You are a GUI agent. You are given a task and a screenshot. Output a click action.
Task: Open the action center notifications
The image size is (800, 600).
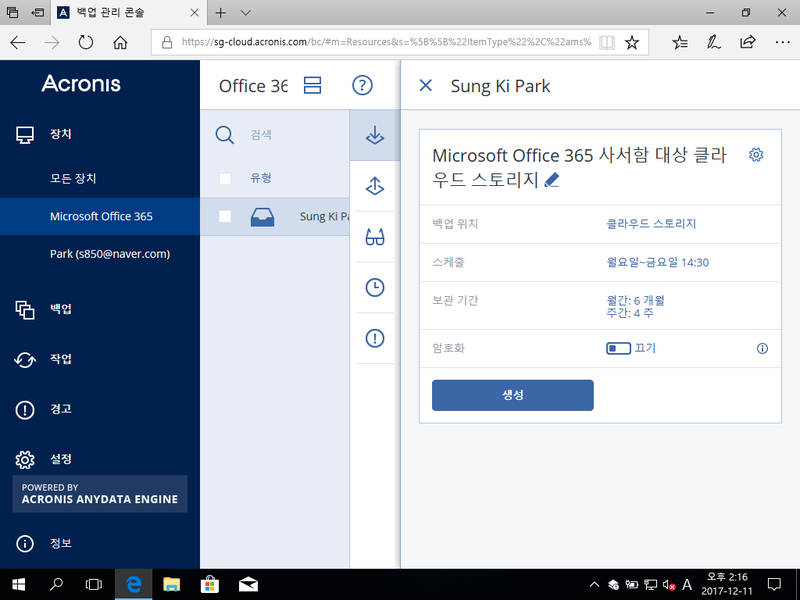coord(774,584)
